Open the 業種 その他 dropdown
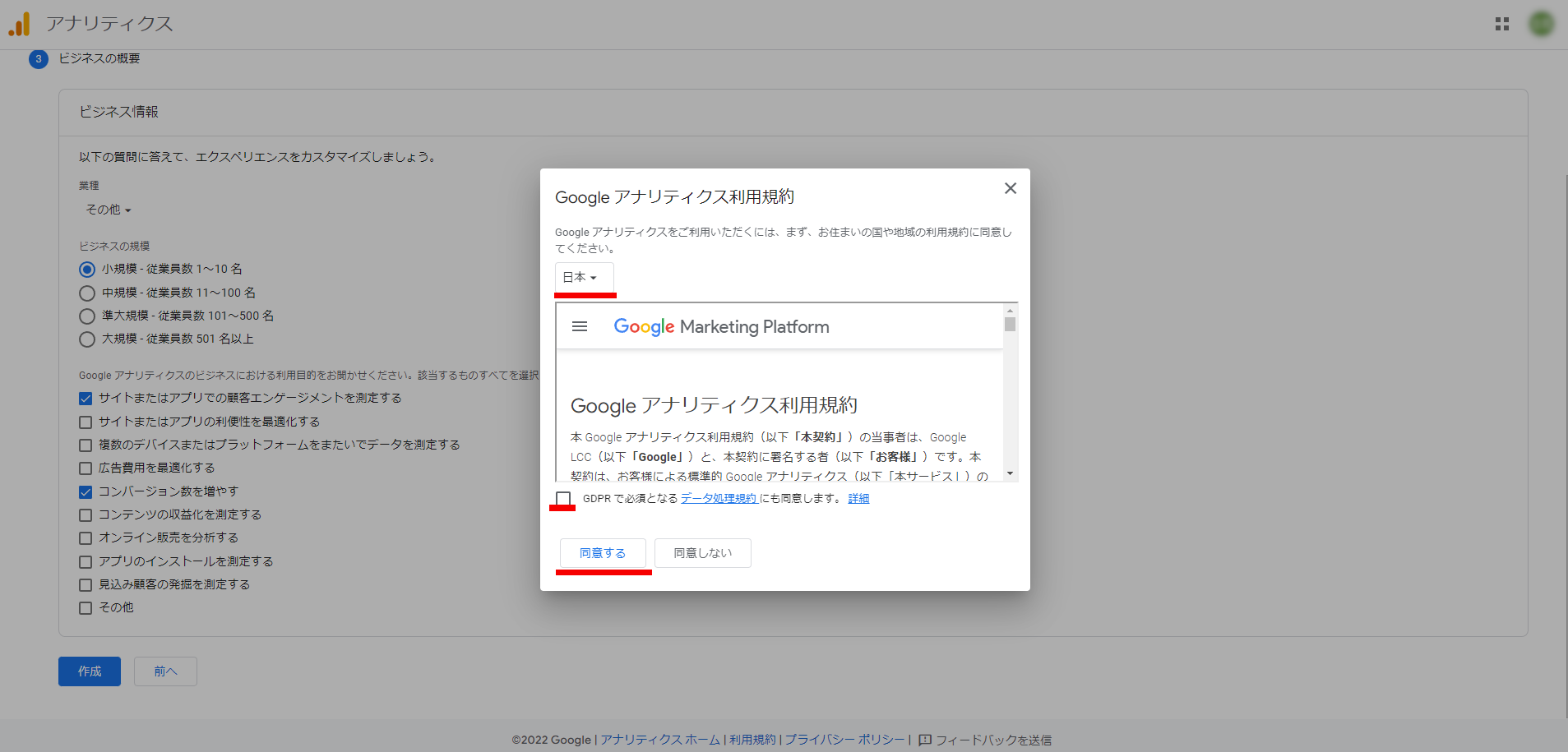Viewport: 1568px width, 752px height. pos(109,210)
